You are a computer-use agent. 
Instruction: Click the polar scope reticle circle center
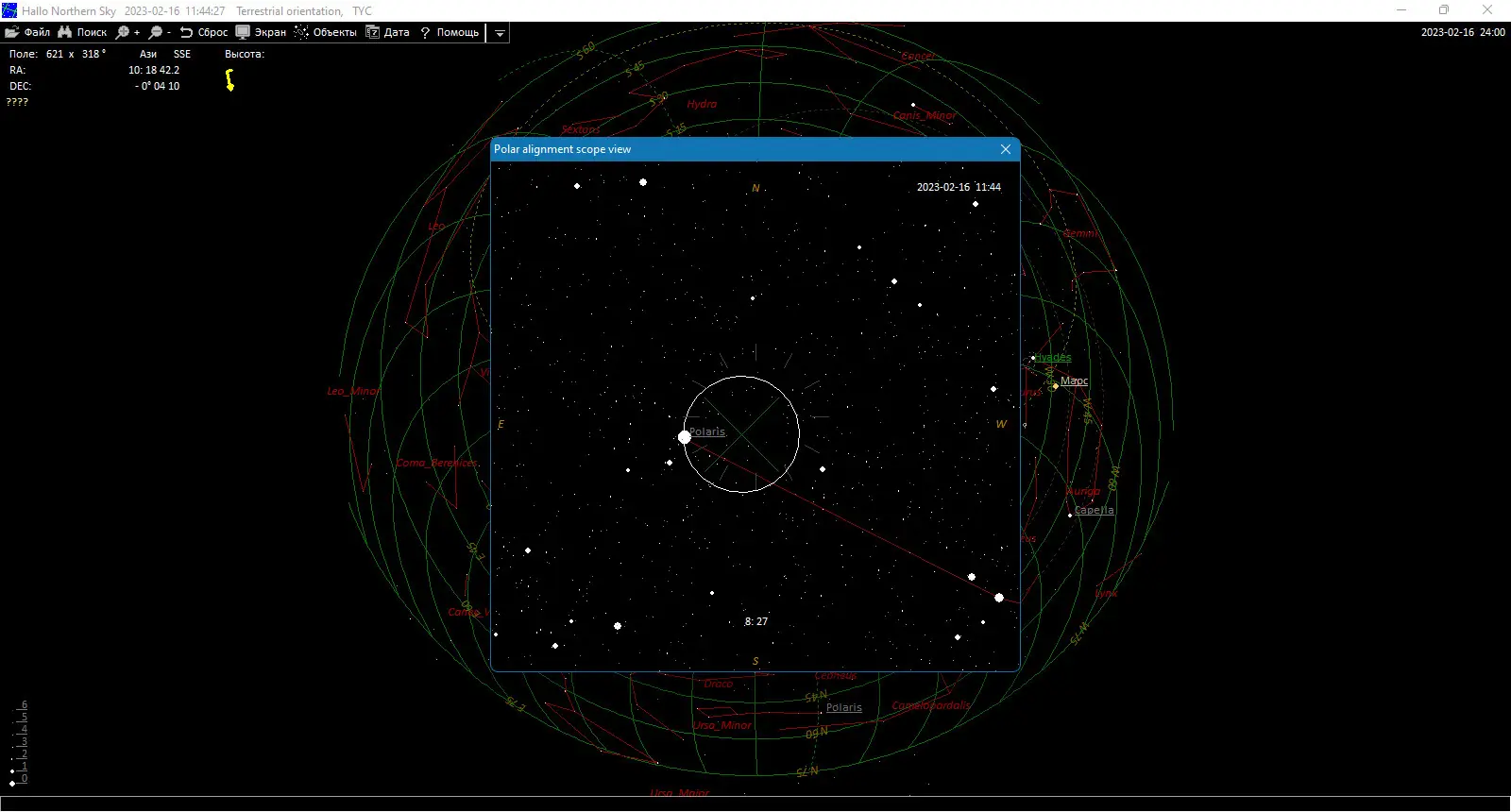(x=741, y=434)
